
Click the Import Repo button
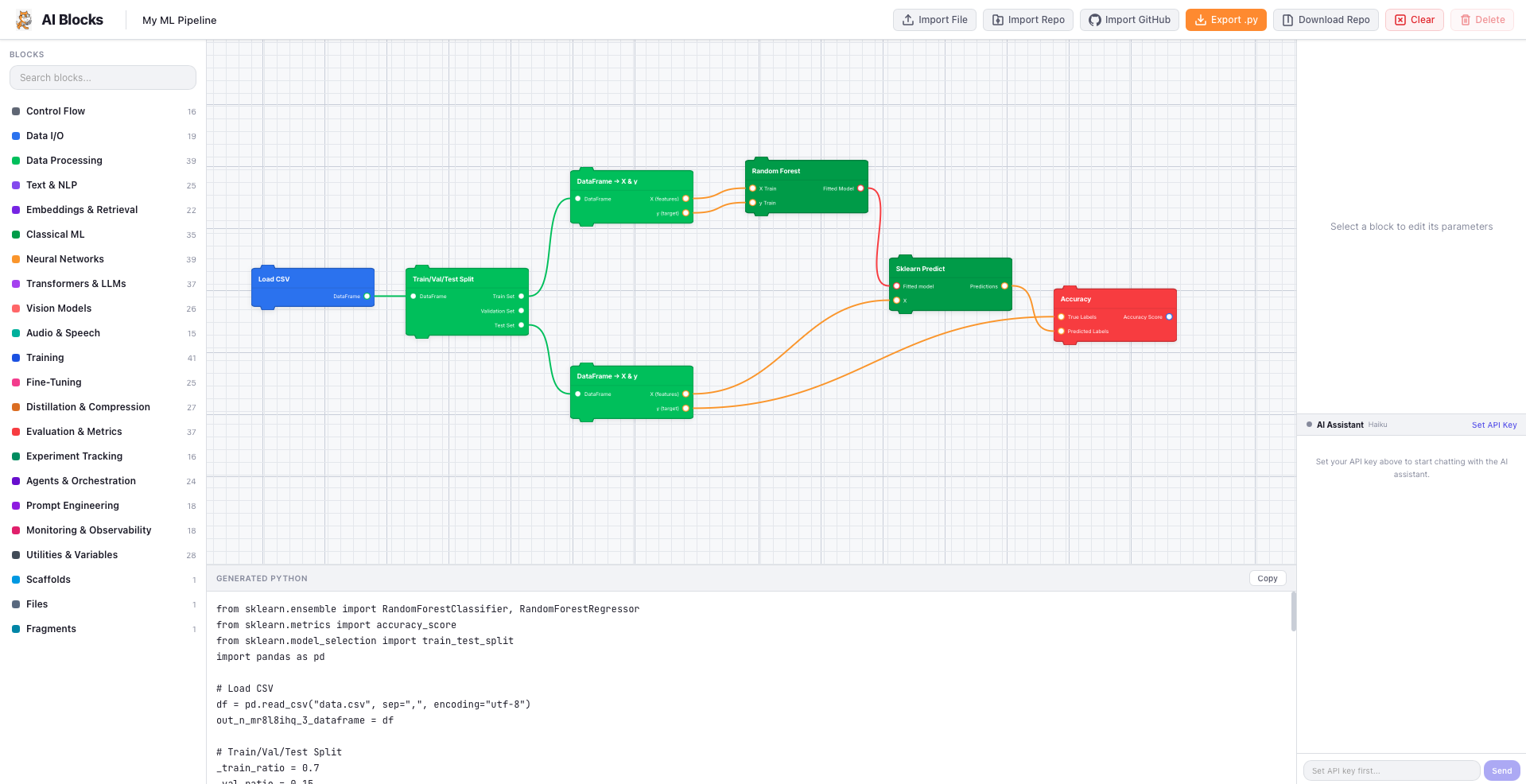coord(1028,20)
